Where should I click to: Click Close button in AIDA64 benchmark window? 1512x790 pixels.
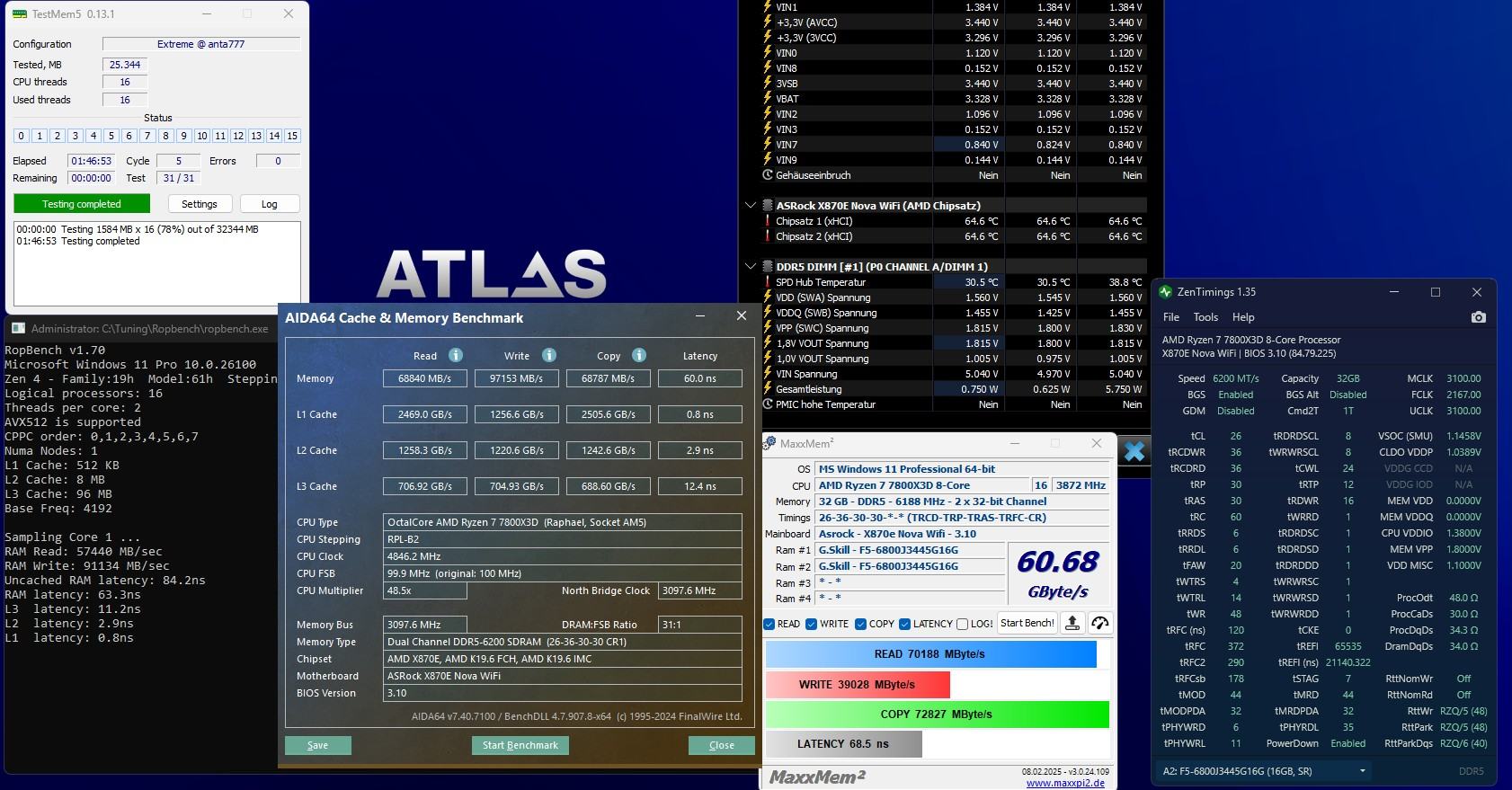coord(722,745)
